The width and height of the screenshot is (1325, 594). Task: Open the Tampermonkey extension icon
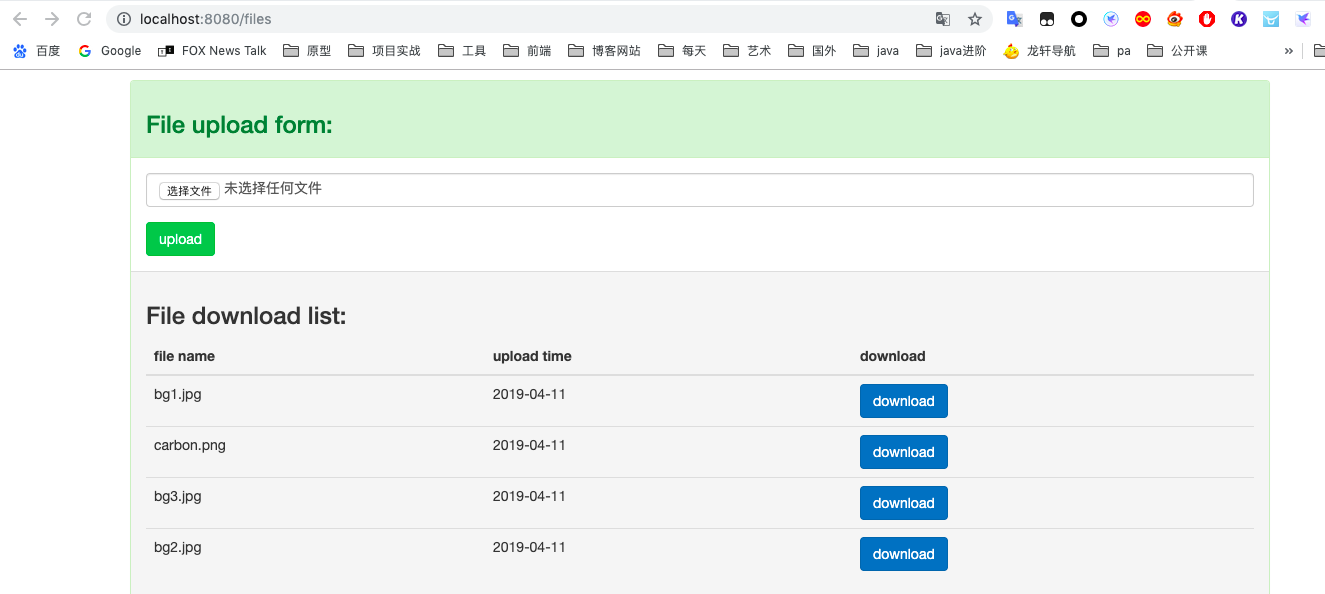click(x=1047, y=19)
